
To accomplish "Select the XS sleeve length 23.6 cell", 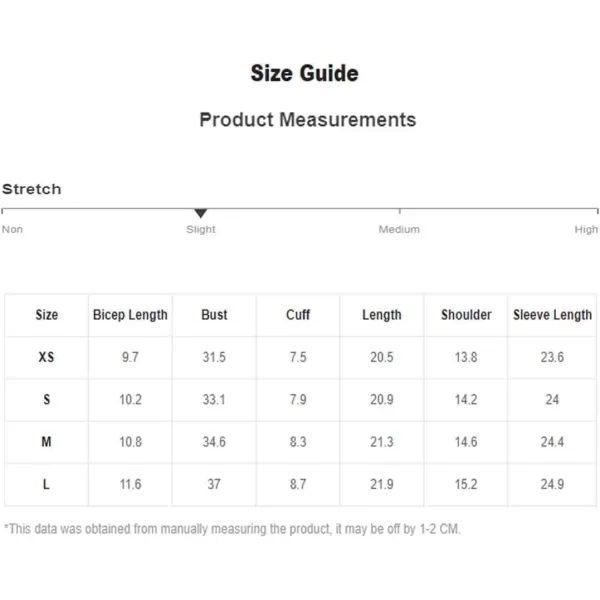I will [x=552, y=357].
